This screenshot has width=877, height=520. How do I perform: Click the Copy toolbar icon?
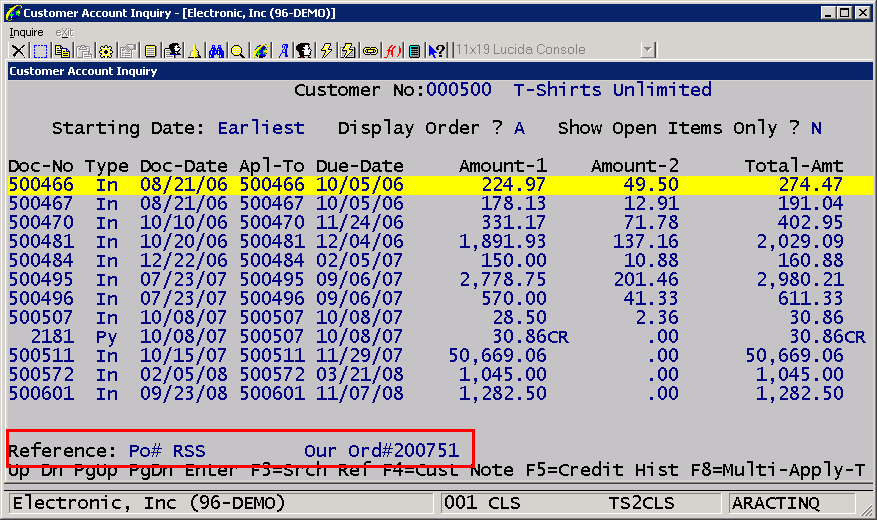(62, 51)
